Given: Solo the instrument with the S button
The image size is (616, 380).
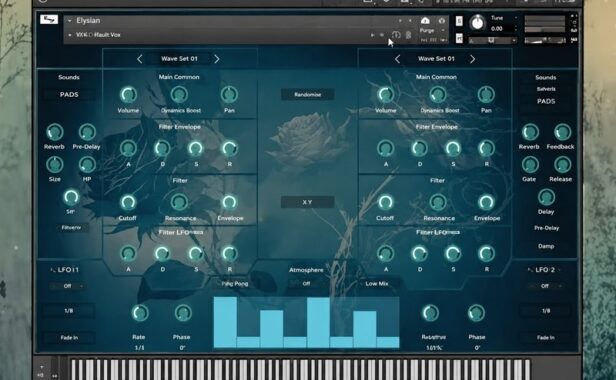Looking at the screenshot, I should (459, 21).
